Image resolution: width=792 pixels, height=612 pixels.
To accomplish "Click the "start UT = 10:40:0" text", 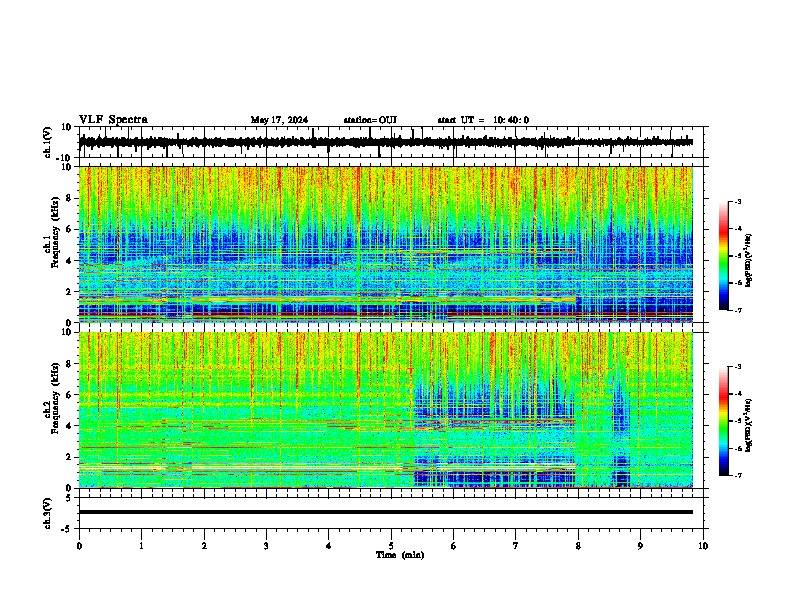I will click(483, 120).
